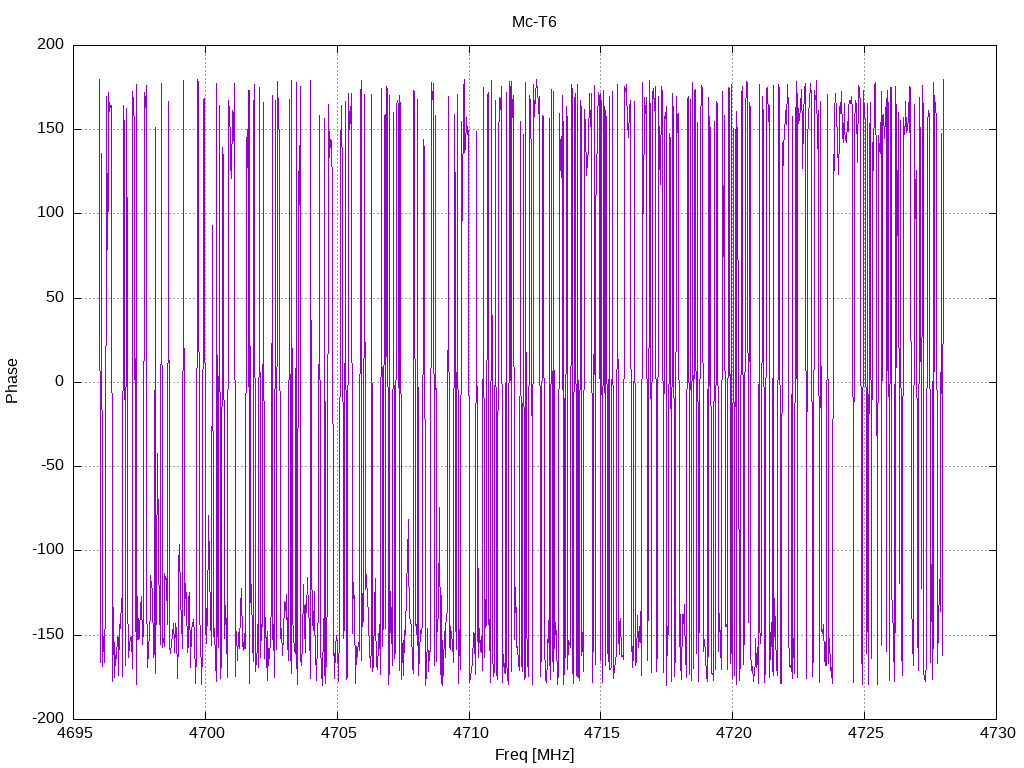1024x768 pixels.
Task: Click the 4705 x-axis tick label
Action: [x=338, y=733]
